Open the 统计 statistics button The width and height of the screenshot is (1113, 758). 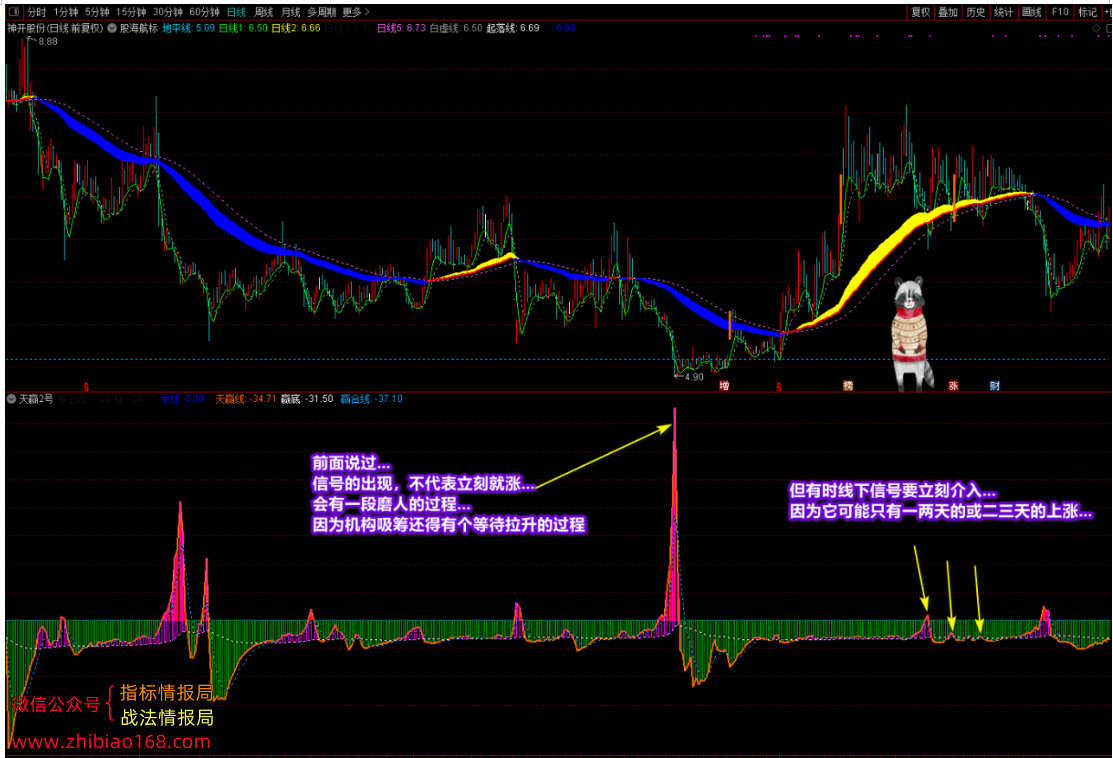(x=1004, y=12)
